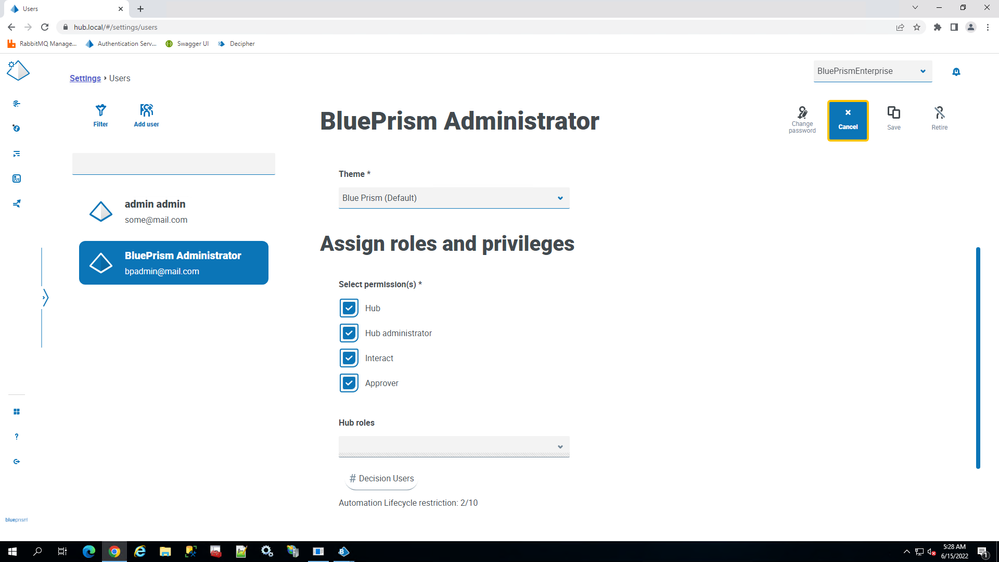The width and height of the screenshot is (999, 562).
Task: Open the RabbitMQ Management bookmark
Action: pos(42,44)
